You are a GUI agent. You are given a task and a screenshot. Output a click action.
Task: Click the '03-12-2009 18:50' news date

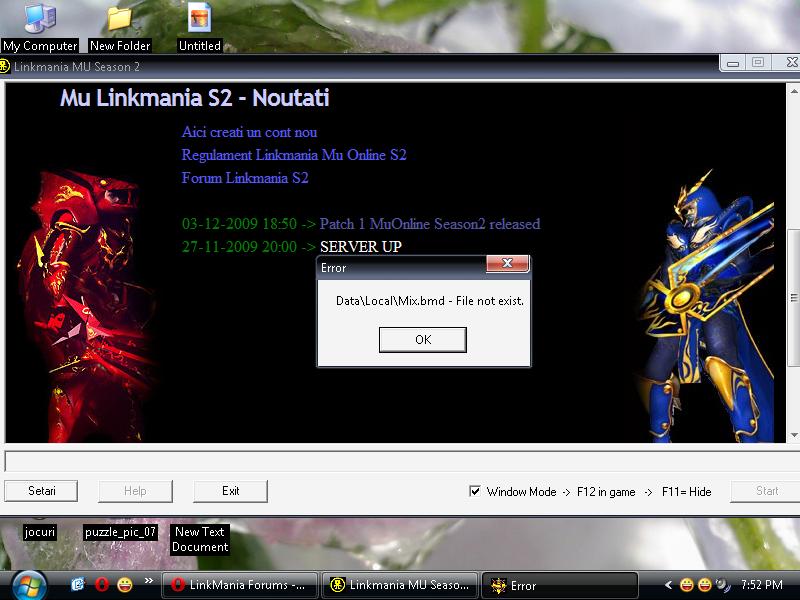point(239,223)
